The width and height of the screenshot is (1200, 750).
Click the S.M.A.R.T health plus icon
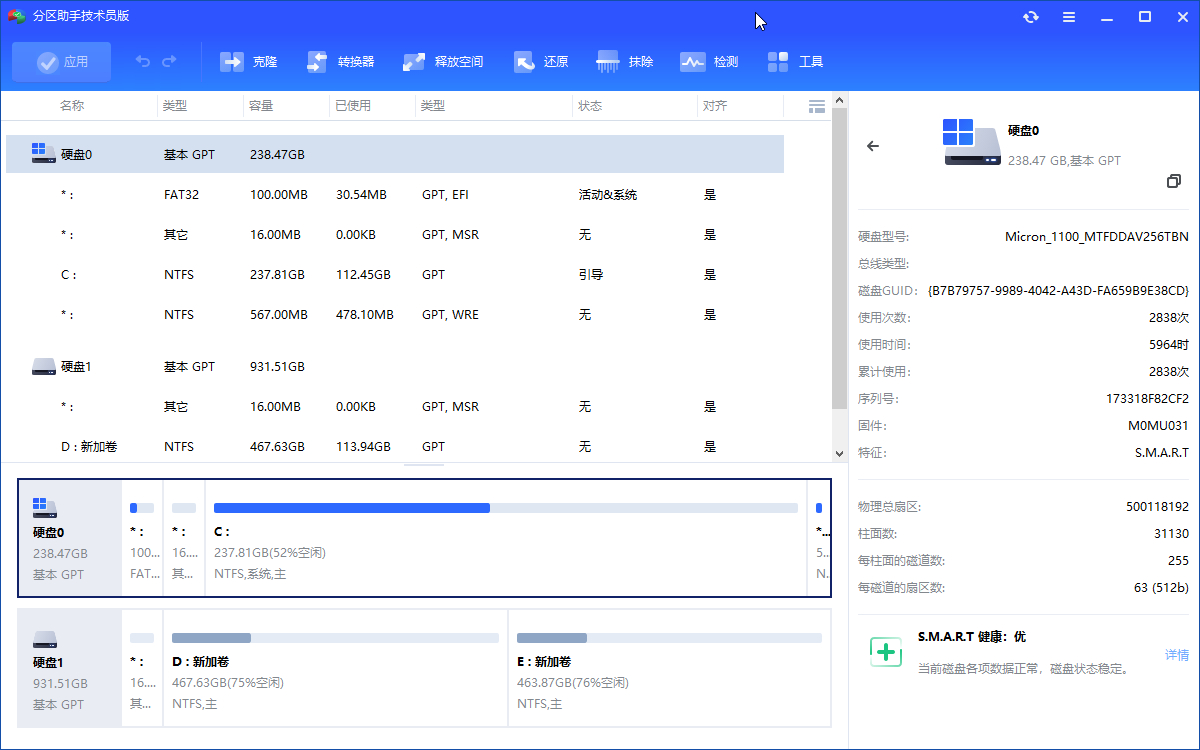pos(886,652)
